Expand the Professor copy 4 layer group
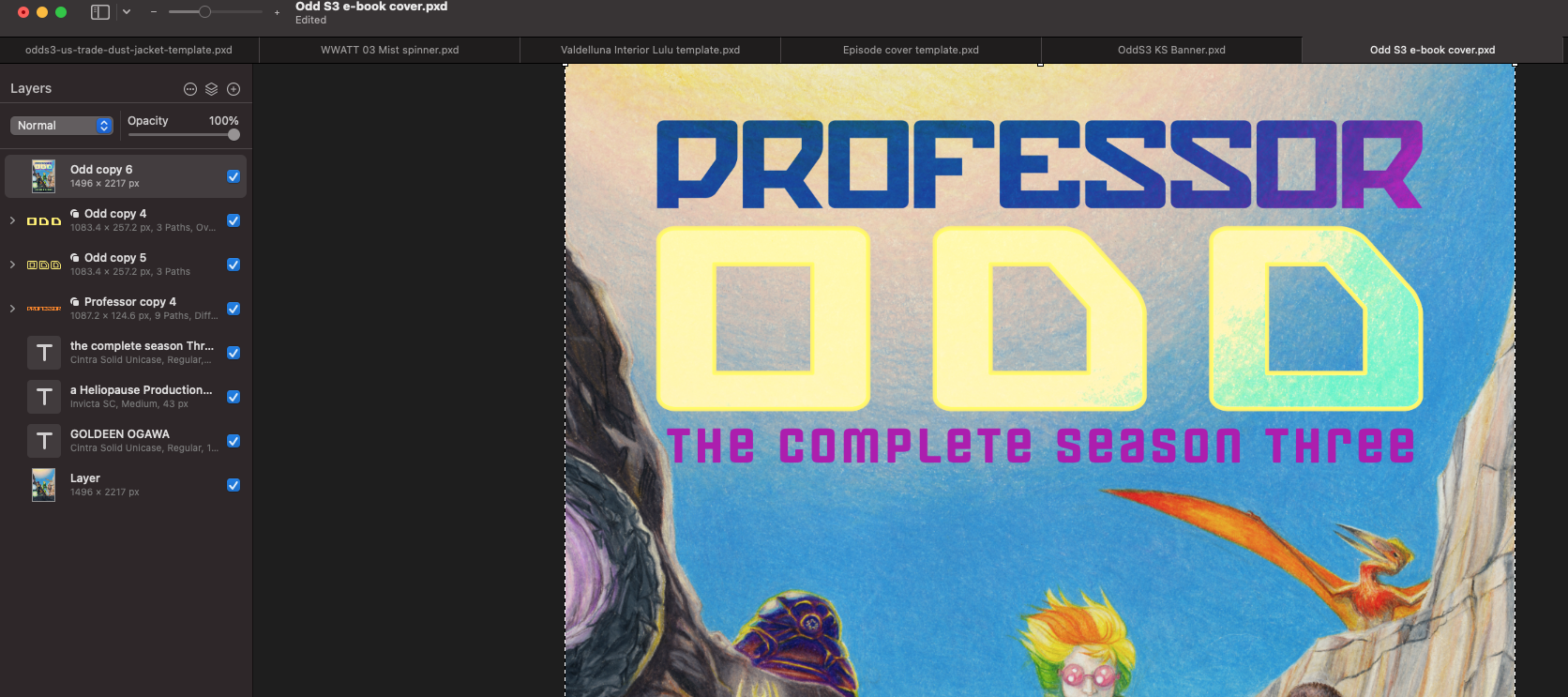The width and height of the screenshot is (1568, 697). (x=12, y=309)
